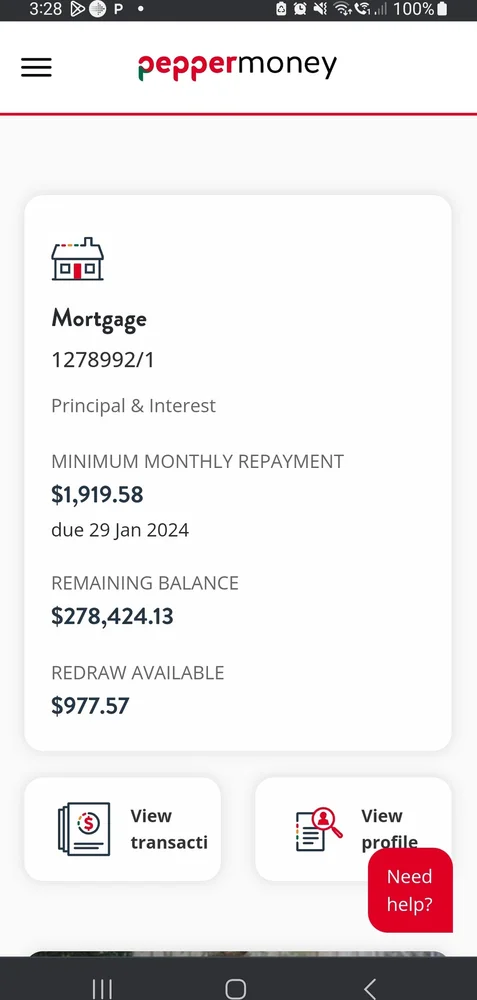Tap the transactions document dollar icon

84,828
